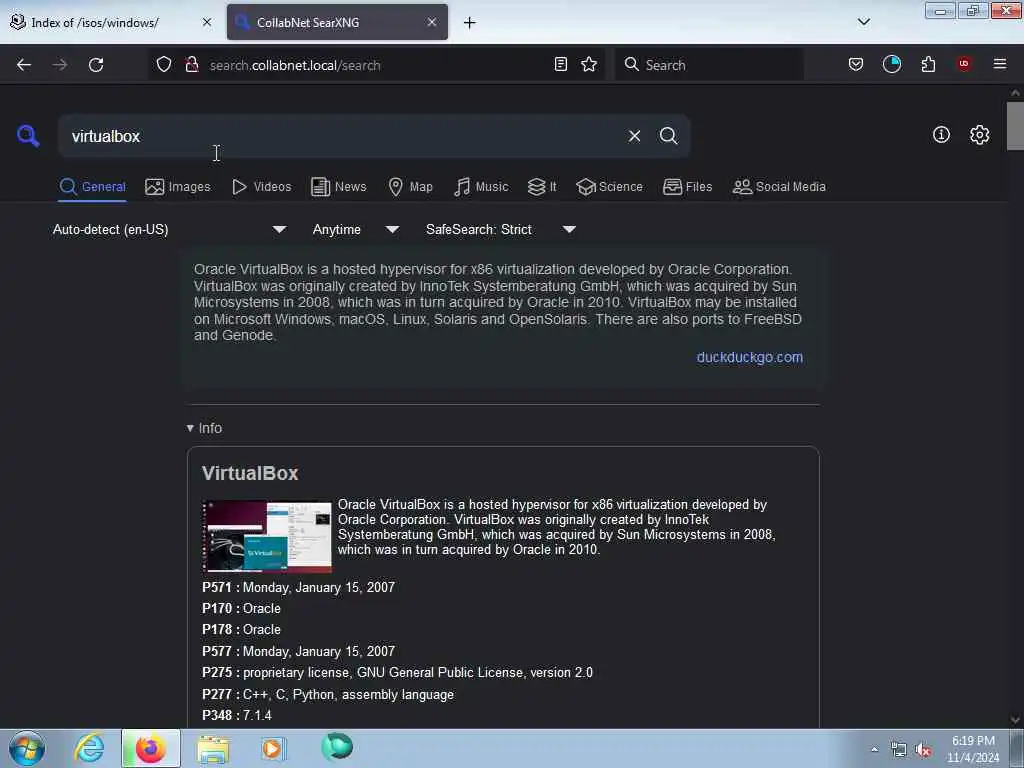The height and width of the screenshot is (768, 1024).
Task: Click the Firefox toolbar Search box
Action: pyautogui.click(x=709, y=65)
